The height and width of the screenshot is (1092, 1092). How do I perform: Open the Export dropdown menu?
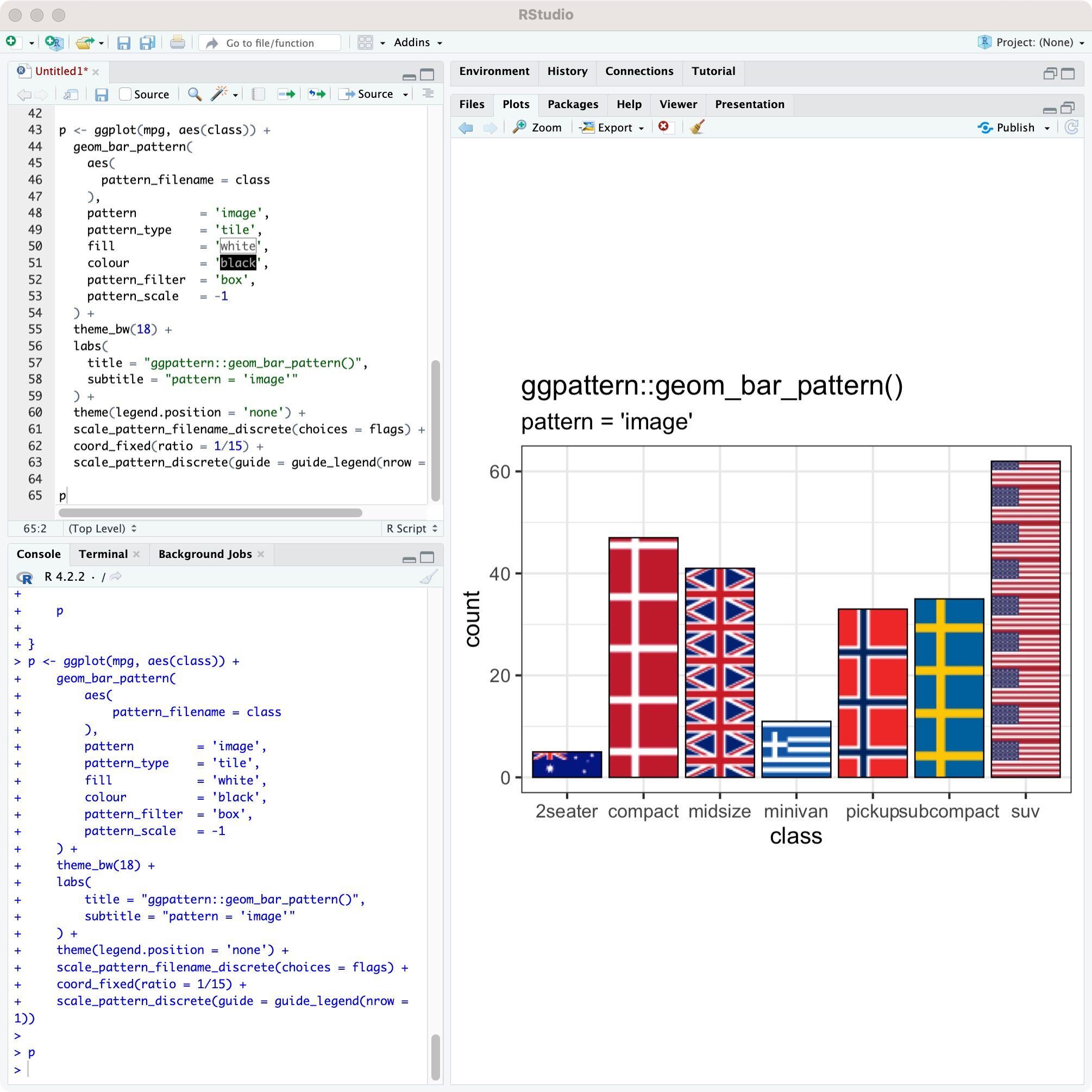tap(612, 128)
